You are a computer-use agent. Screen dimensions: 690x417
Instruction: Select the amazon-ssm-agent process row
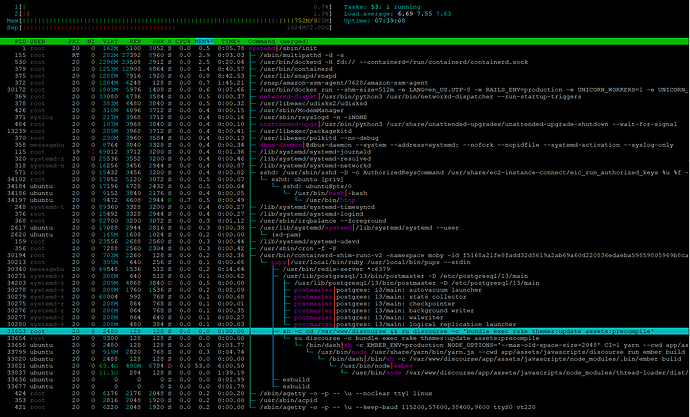pos(345,83)
